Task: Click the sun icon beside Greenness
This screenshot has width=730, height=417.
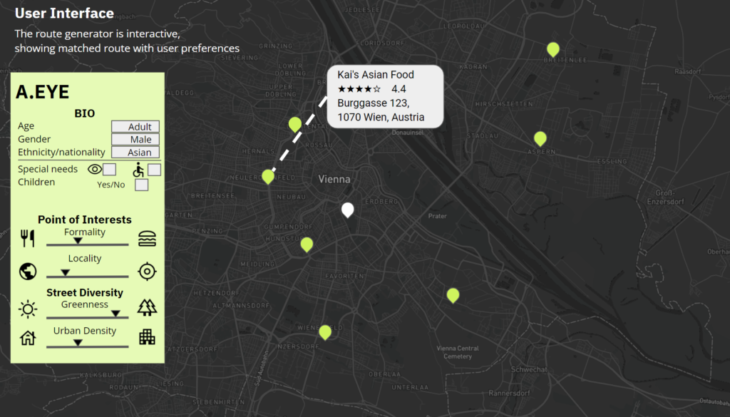Action: tap(27, 307)
